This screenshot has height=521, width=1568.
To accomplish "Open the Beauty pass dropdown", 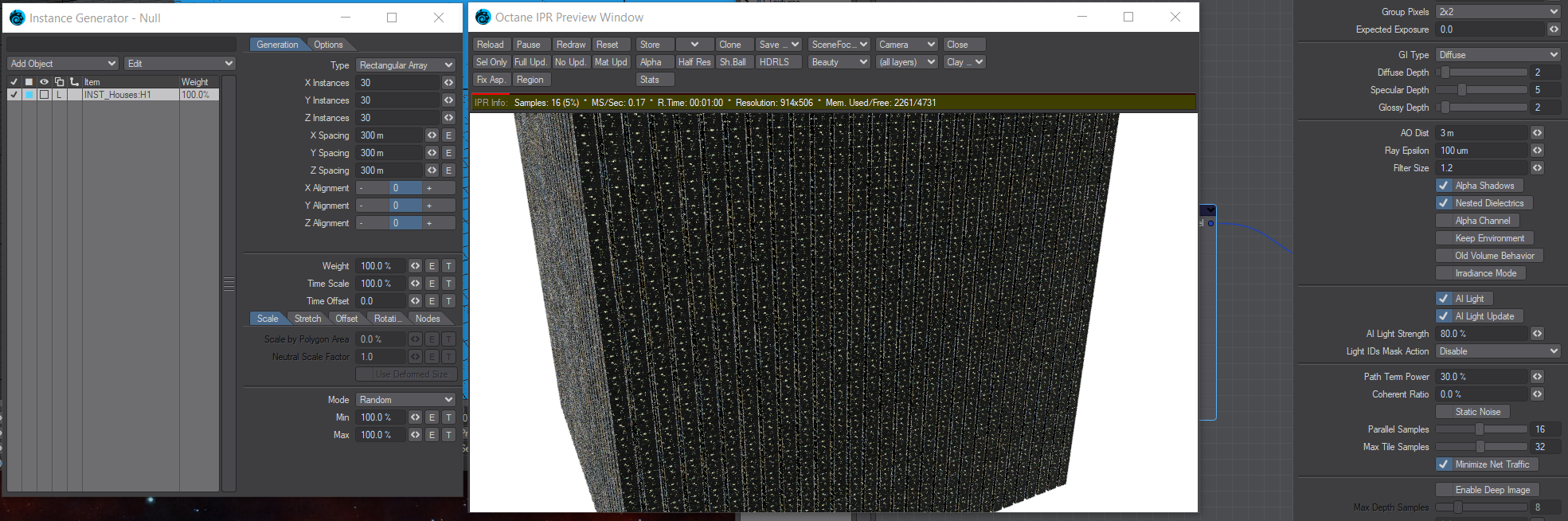I will point(839,62).
